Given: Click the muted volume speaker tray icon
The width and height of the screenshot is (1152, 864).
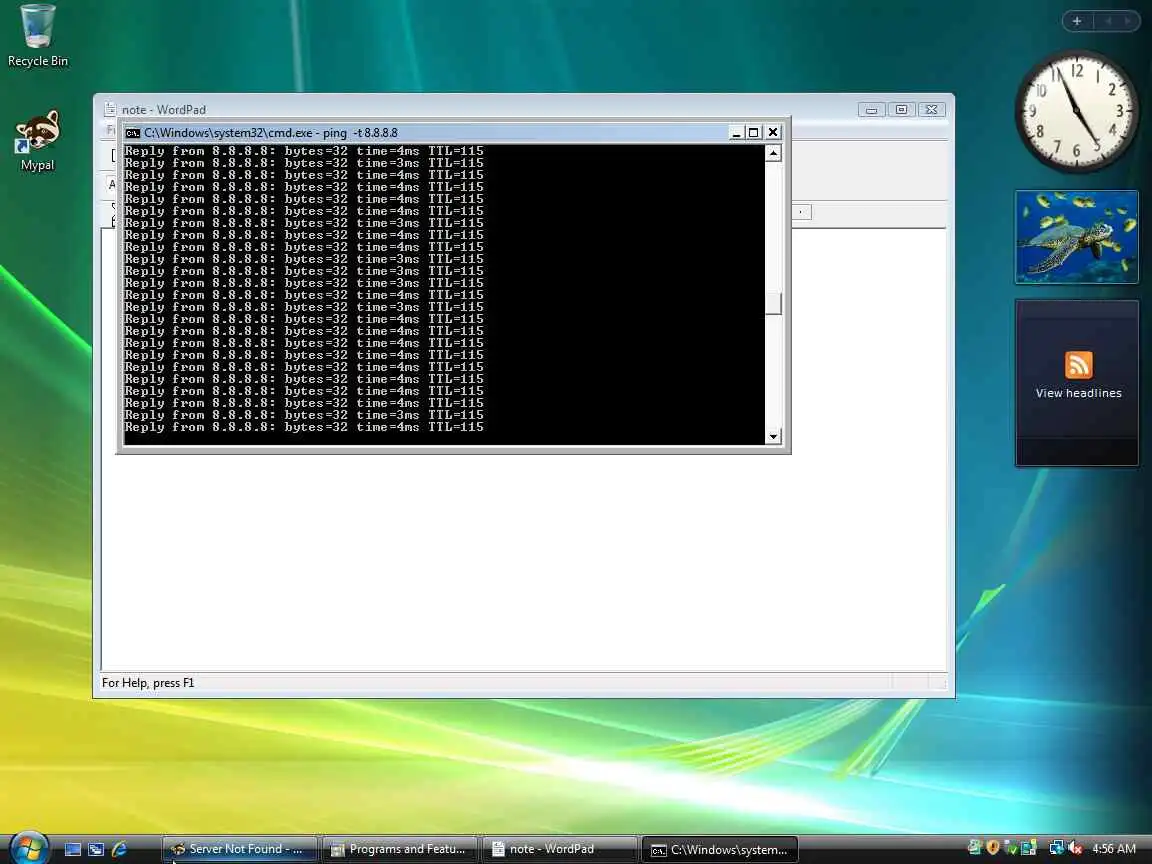Looking at the screenshot, I should click(1075, 848).
